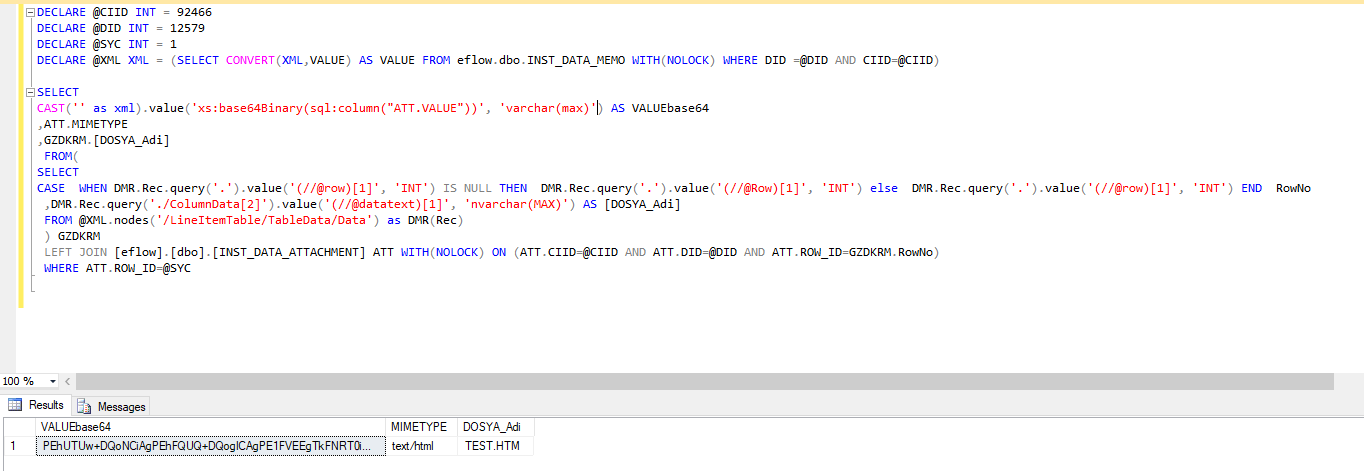
Task: Select the text/html result cell
Action: tap(419, 446)
